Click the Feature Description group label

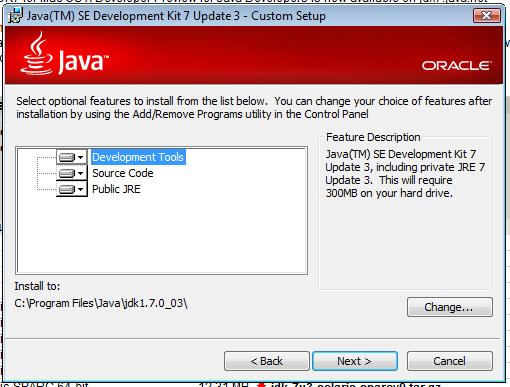click(373, 137)
